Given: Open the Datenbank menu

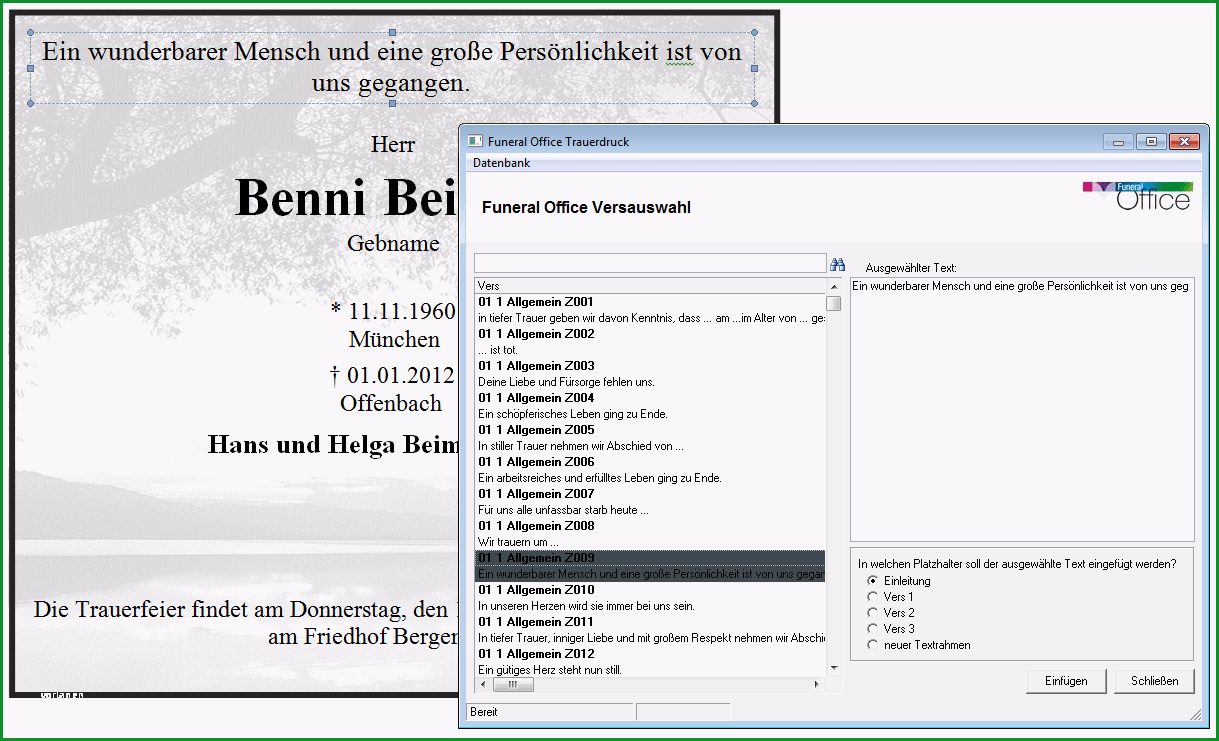Looking at the screenshot, I should coord(502,163).
